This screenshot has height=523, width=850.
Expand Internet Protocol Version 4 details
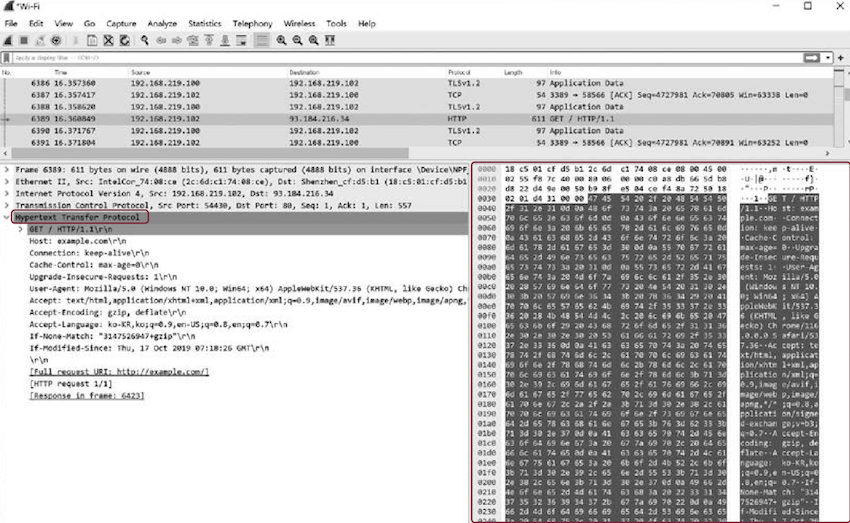tap(7, 193)
